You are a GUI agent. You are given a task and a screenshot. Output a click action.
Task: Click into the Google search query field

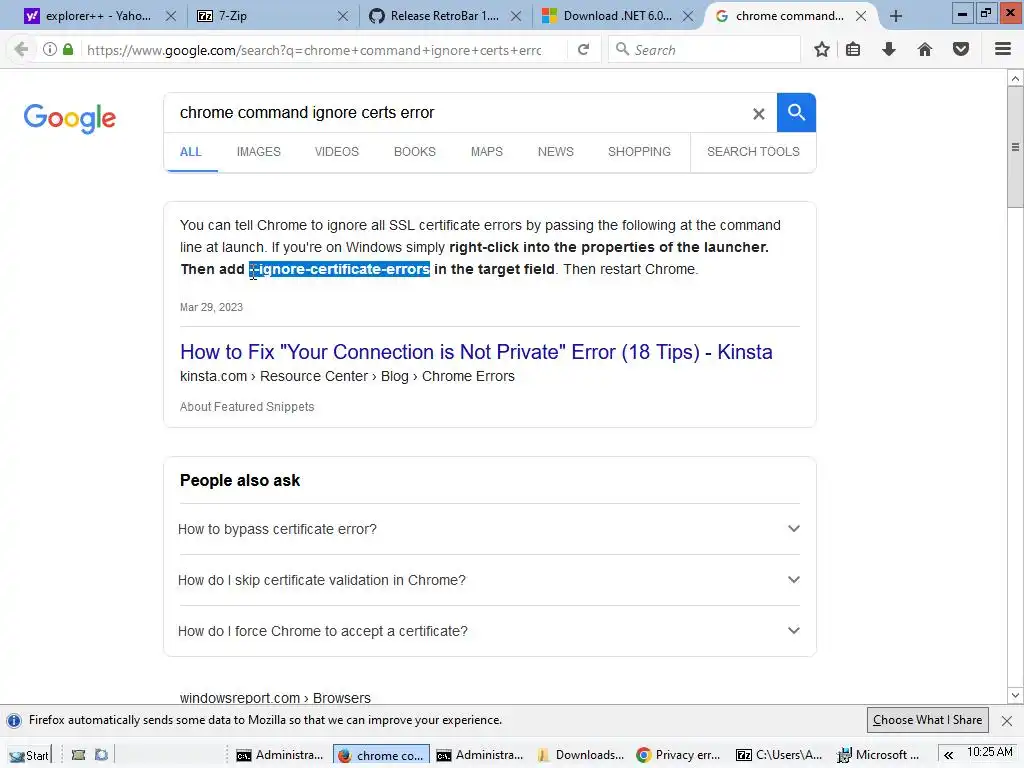[x=457, y=112]
